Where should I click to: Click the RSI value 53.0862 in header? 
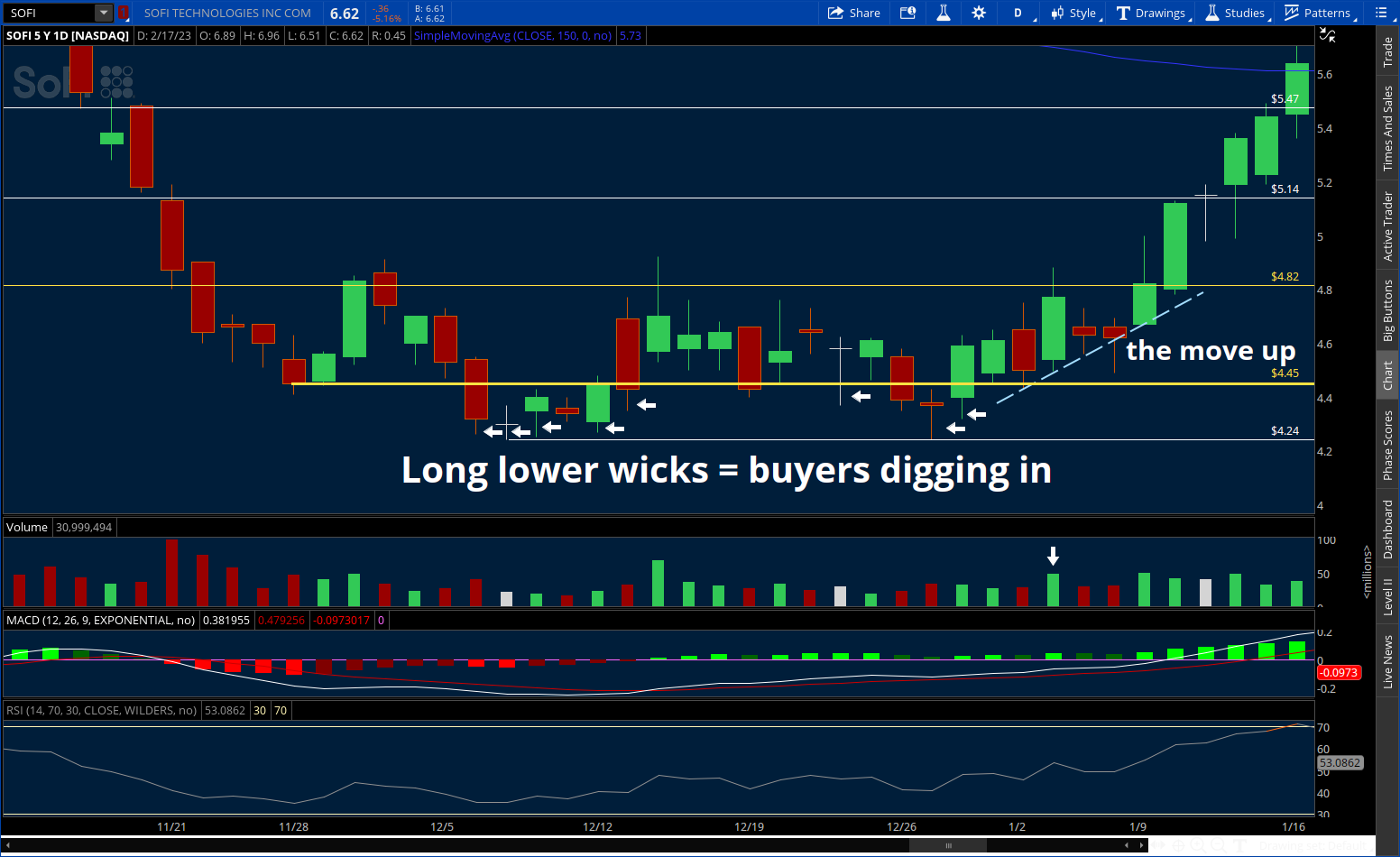point(226,710)
